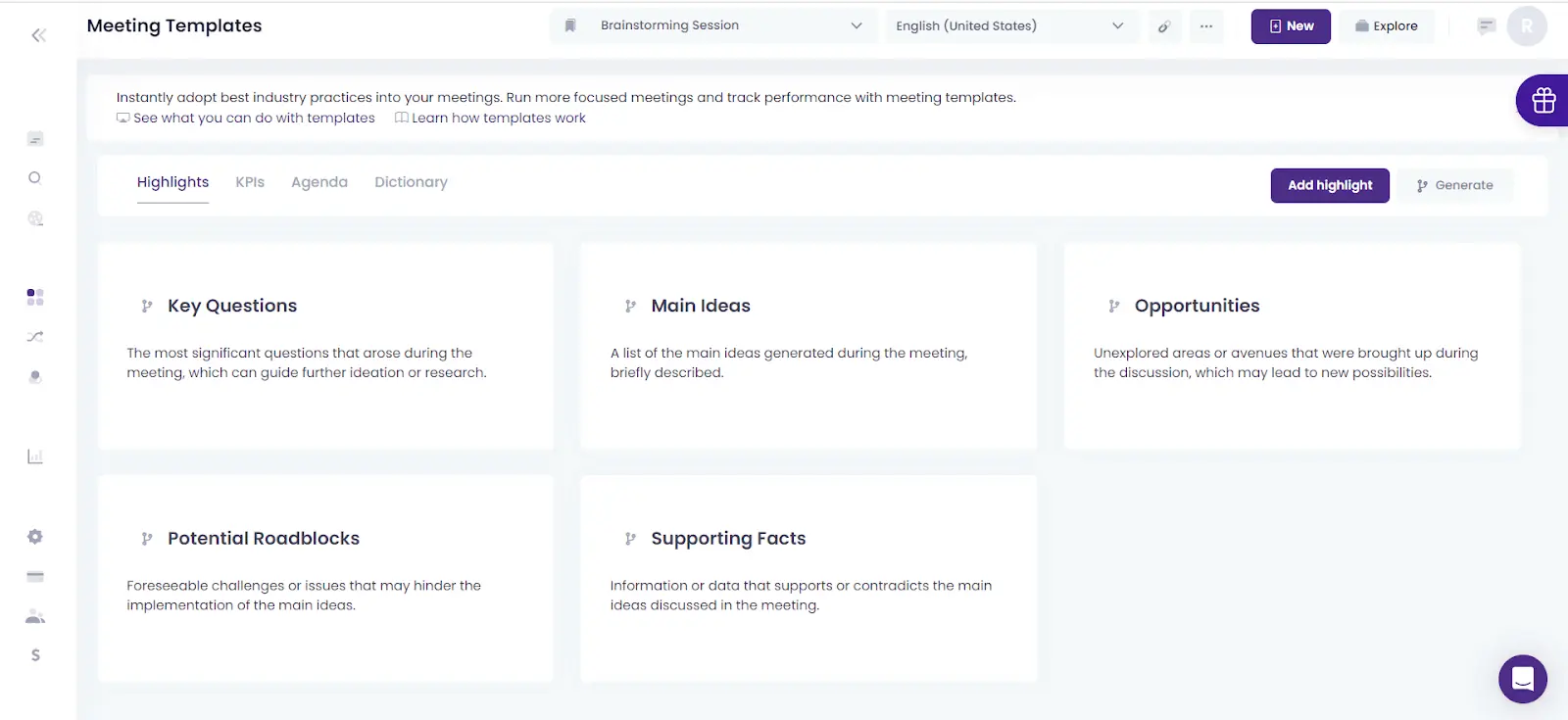Click the 'Instantly adopt best industry practices' text

pos(565,98)
